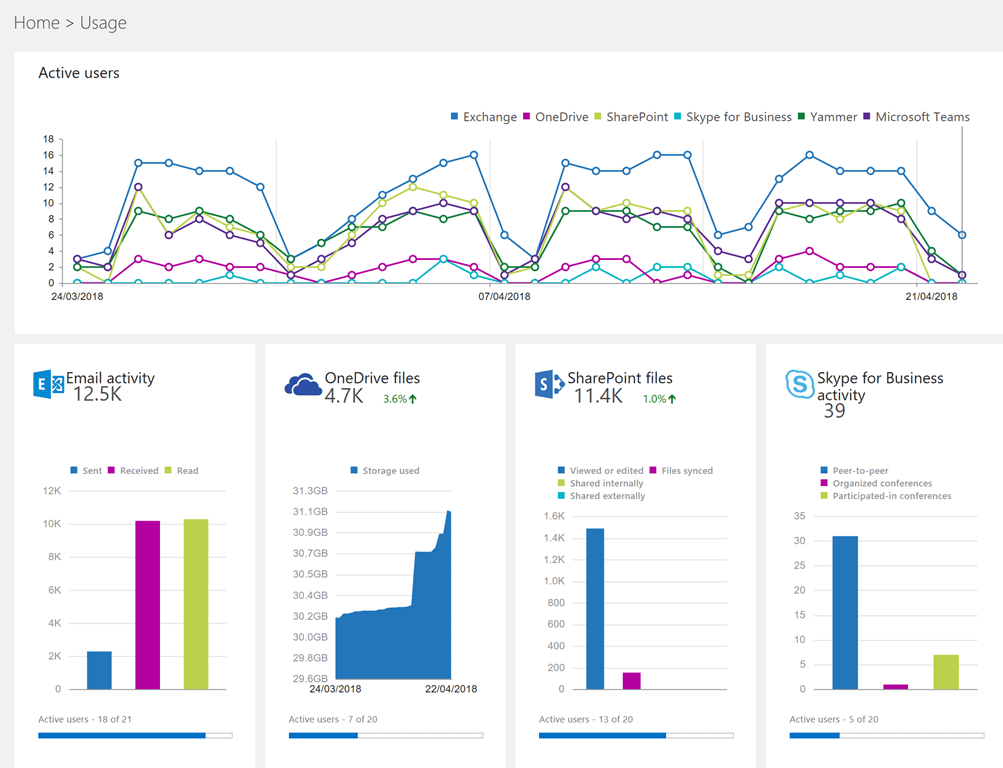Click 'Active users - 5 of 20' text
Image resolution: width=1003 pixels, height=768 pixels.
click(833, 719)
